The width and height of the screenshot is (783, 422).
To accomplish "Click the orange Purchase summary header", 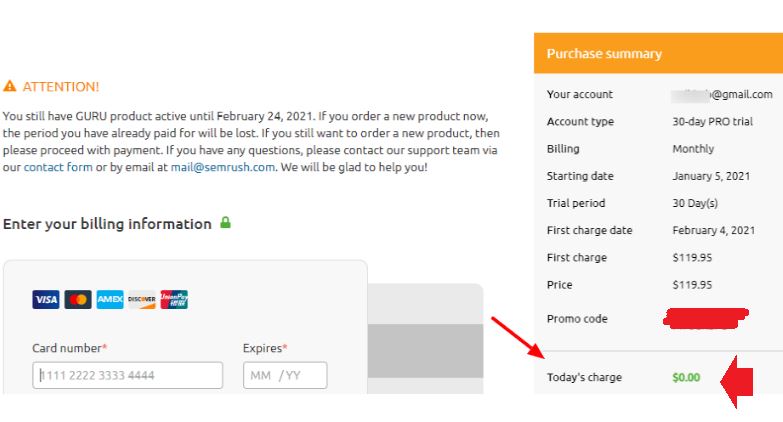I will coord(658,53).
